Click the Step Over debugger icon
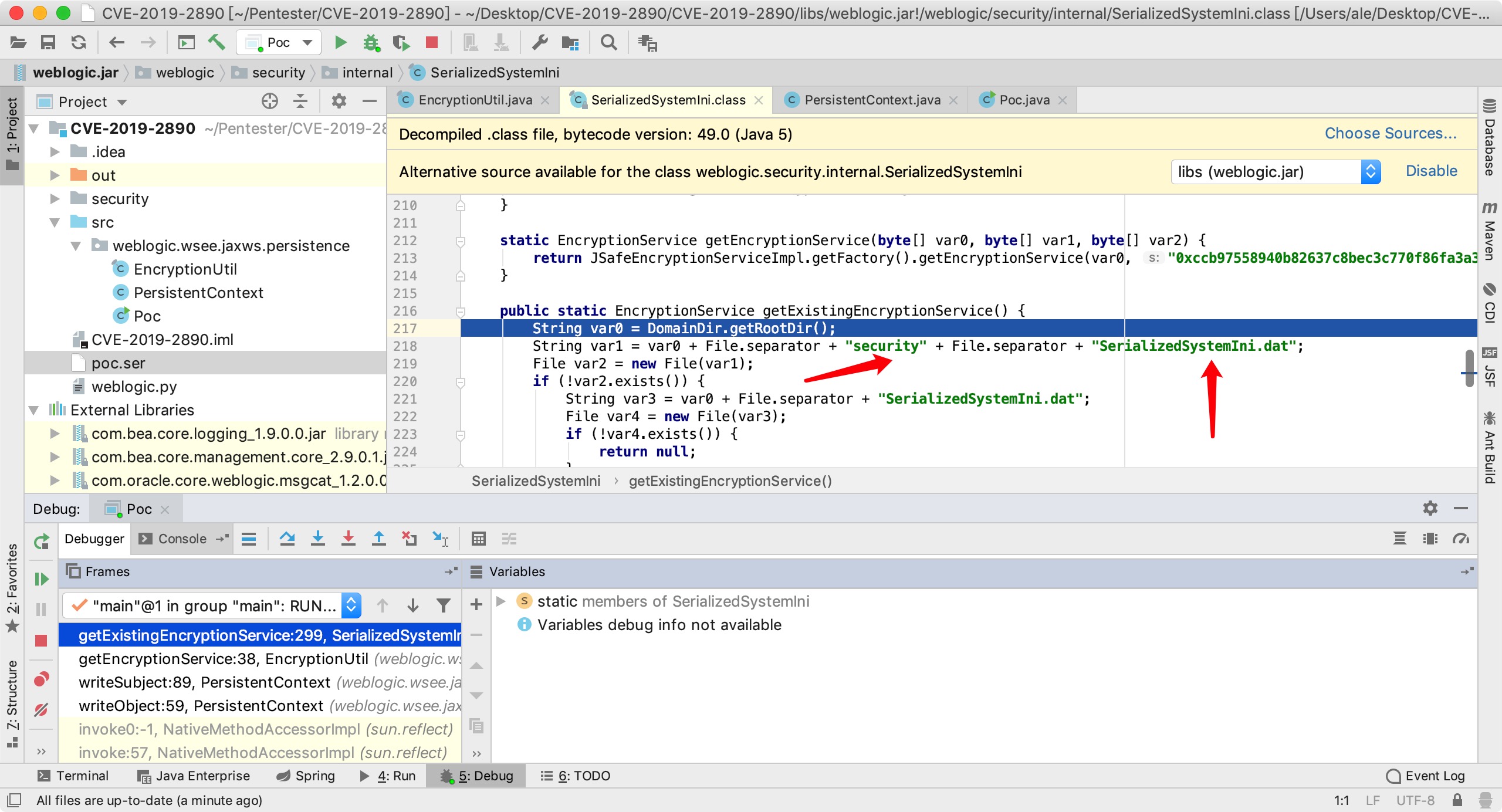The width and height of the screenshot is (1502, 812). (x=287, y=538)
